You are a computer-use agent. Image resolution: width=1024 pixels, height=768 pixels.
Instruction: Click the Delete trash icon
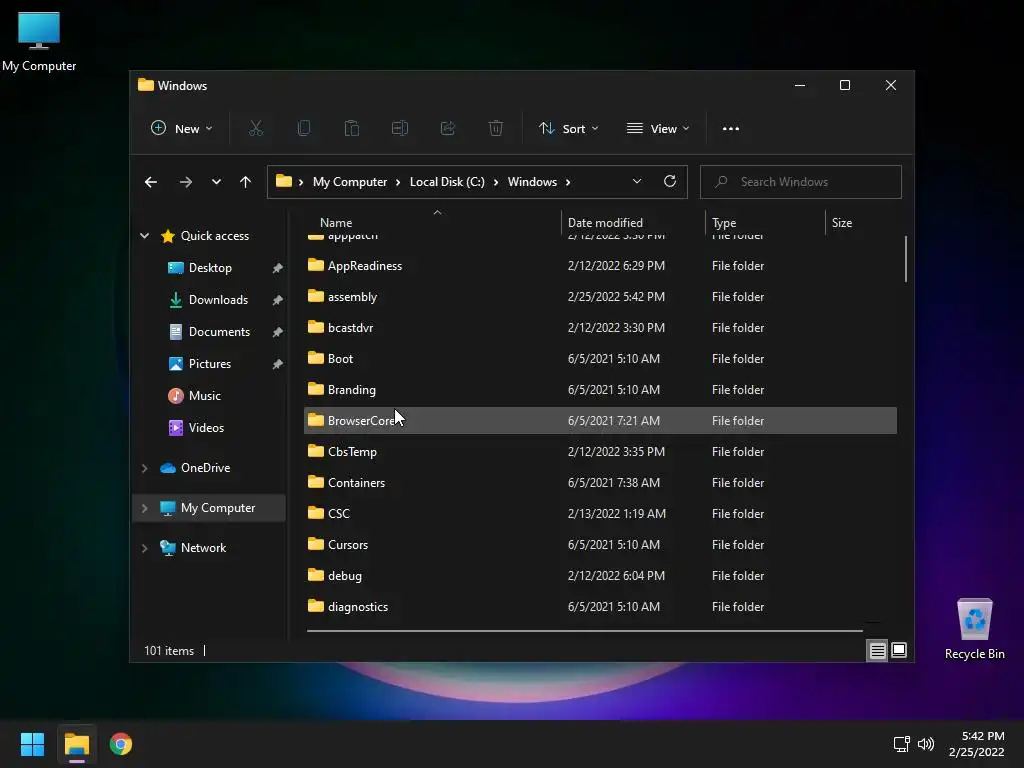click(x=496, y=129)
